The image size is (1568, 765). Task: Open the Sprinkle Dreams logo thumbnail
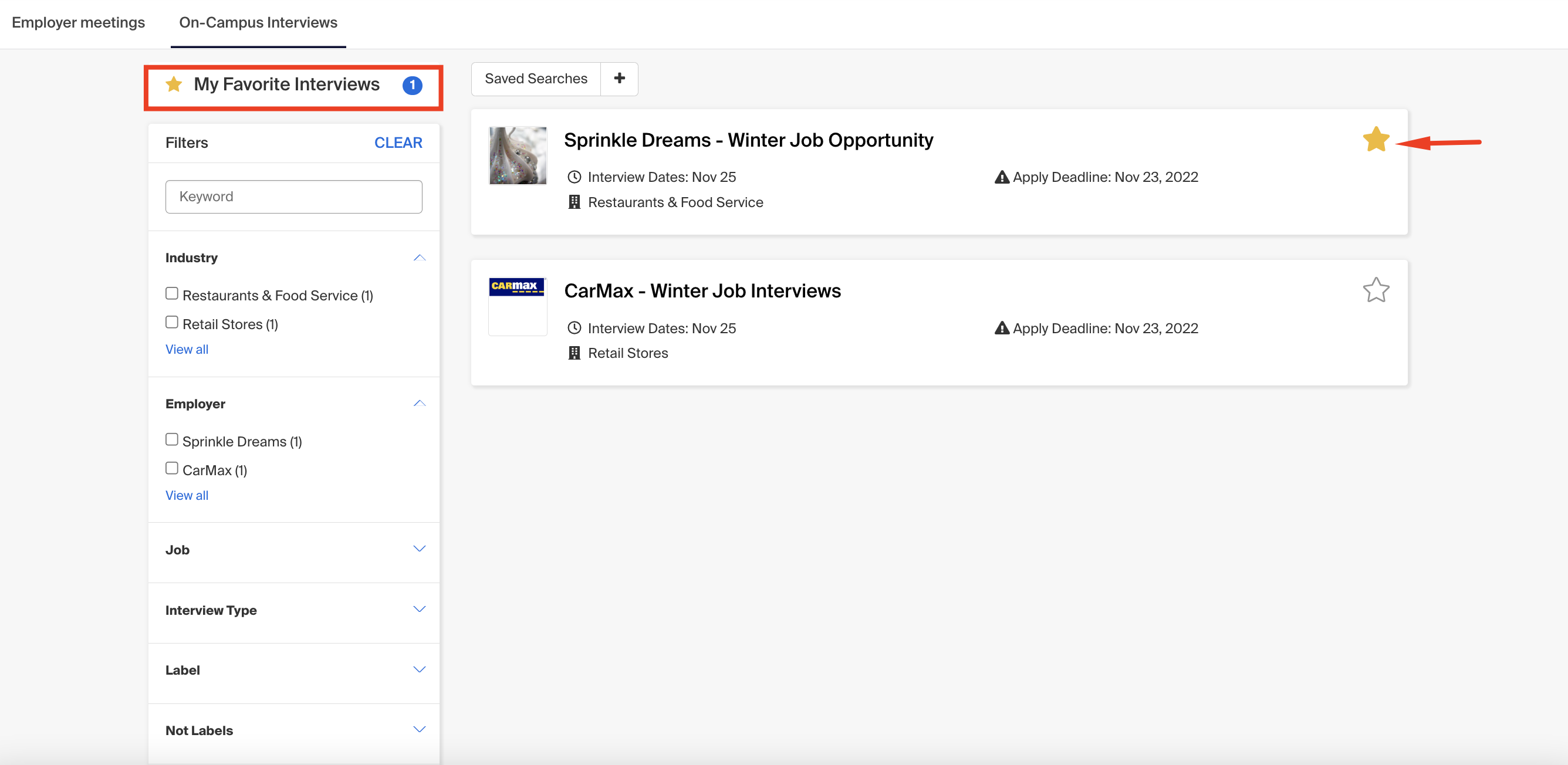coord(518,155)
